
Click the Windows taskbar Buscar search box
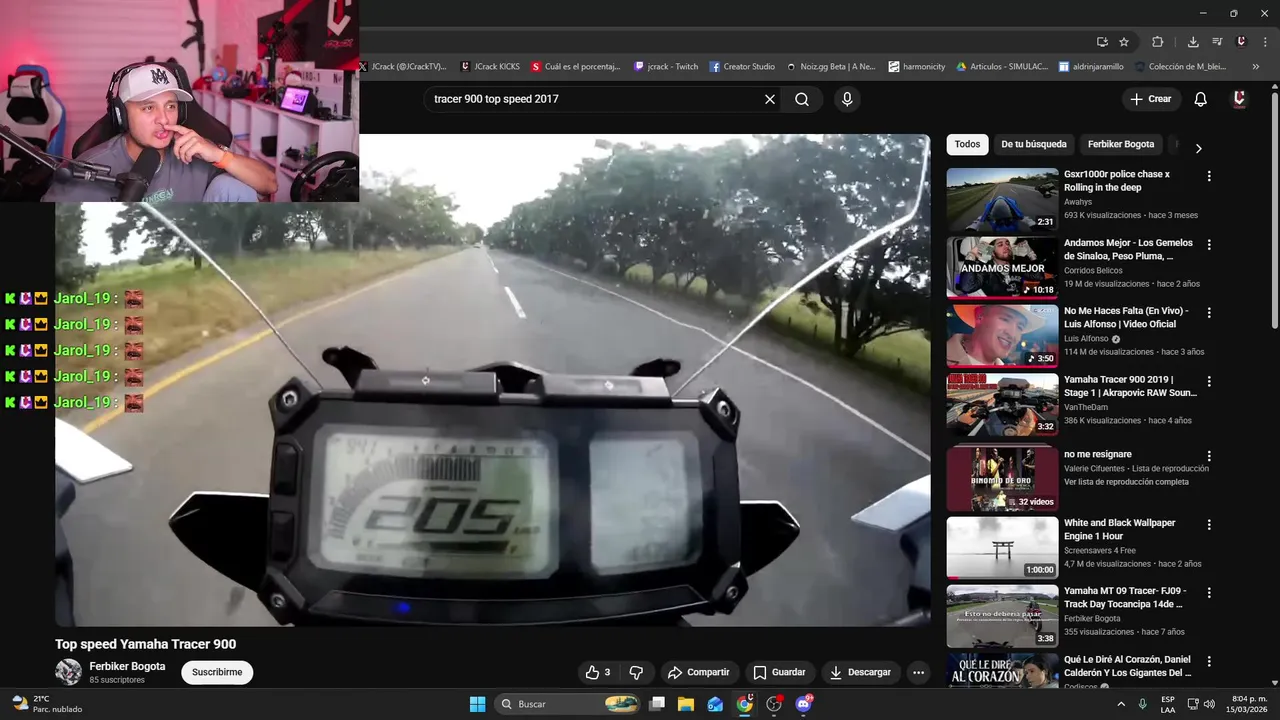pos(568,704)
